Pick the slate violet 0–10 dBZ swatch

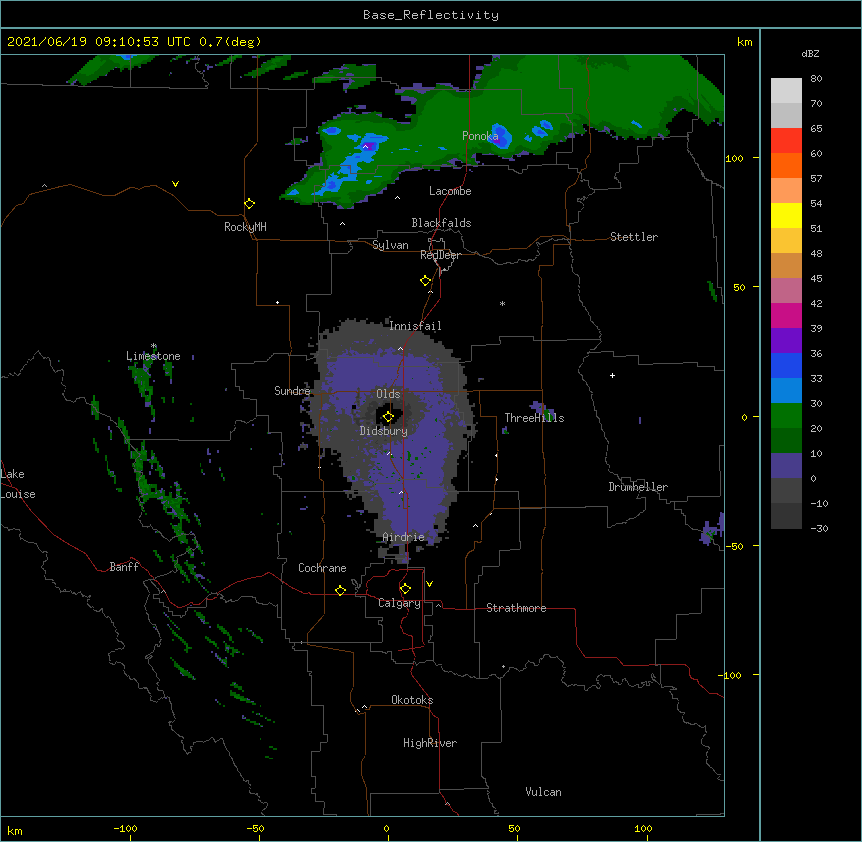(786, 466)
